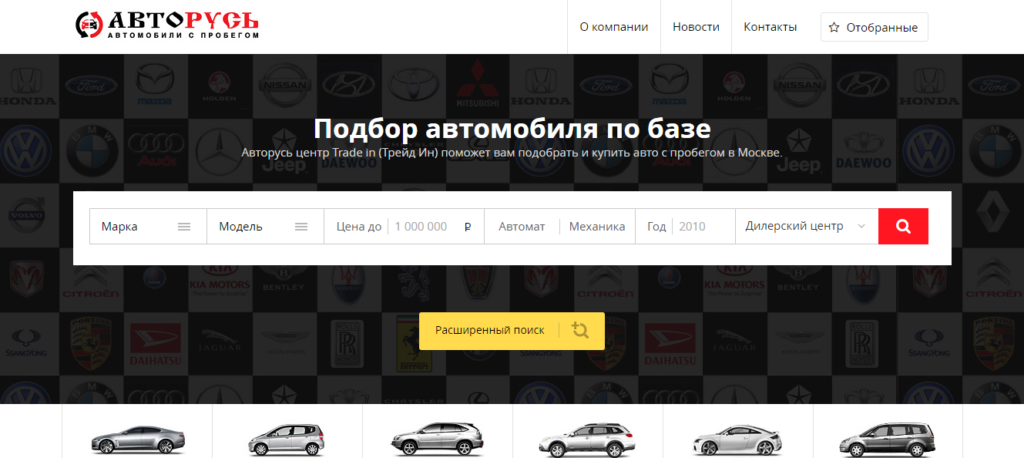1024x458 pixels.
Task: Select the white wagon with roof rails
Action: (x=586, y=440)
